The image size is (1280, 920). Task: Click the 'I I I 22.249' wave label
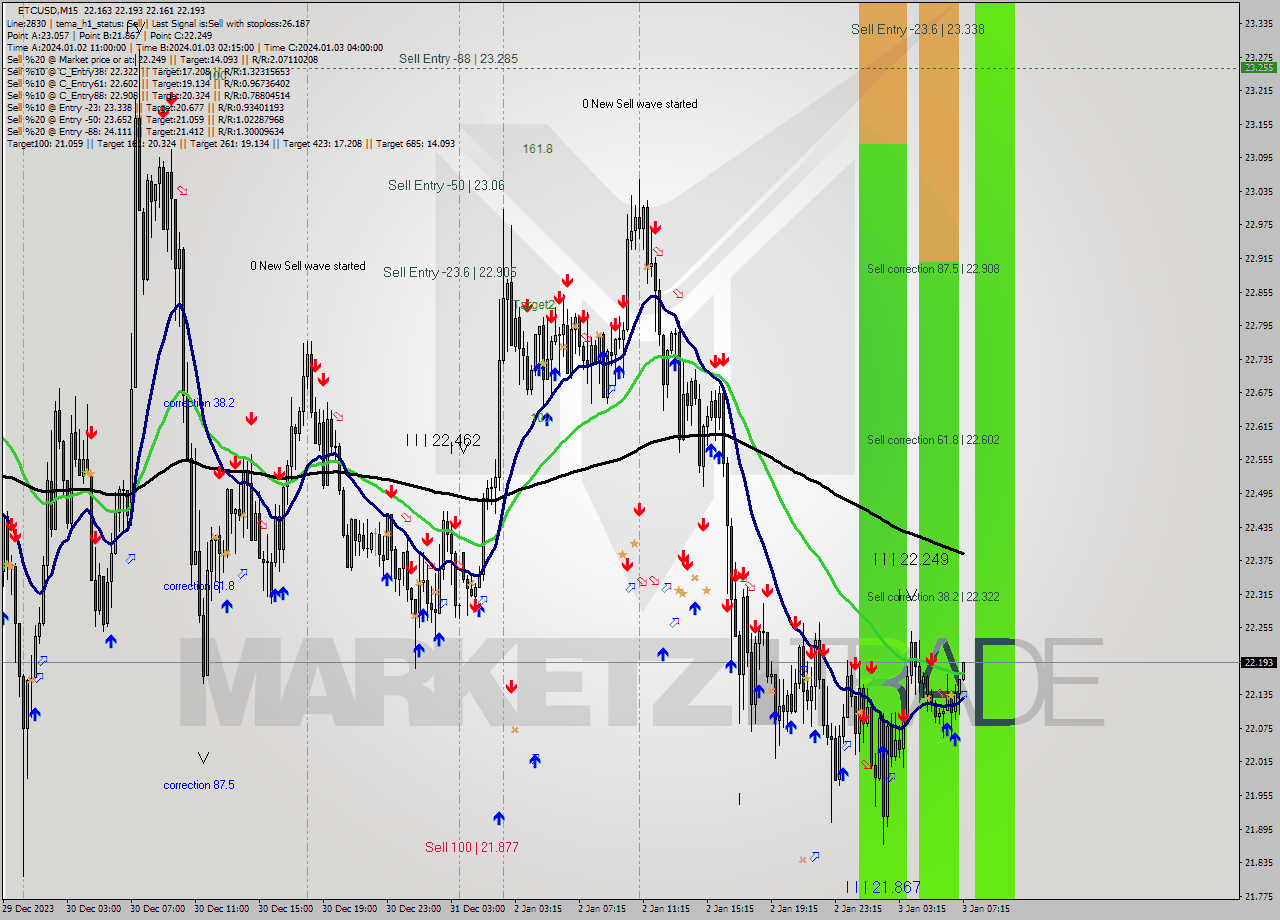[x=911, y=559]
